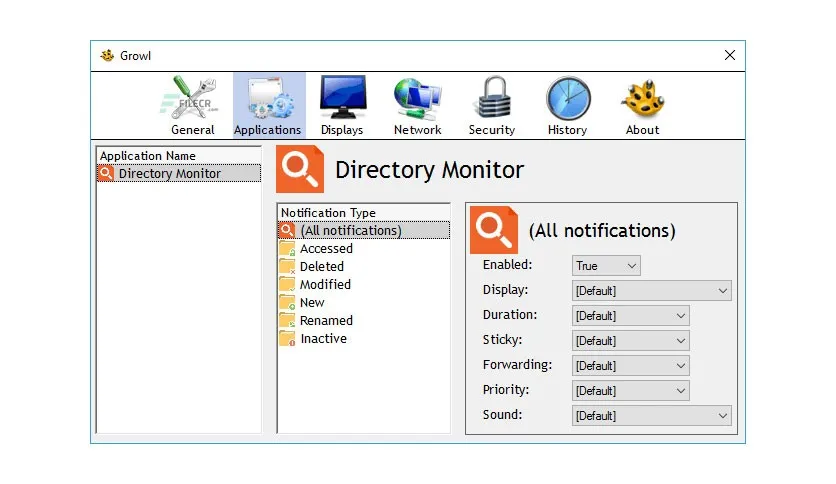View the History clock icon
This screenshot has height=484, width=836.
(568, 99)
